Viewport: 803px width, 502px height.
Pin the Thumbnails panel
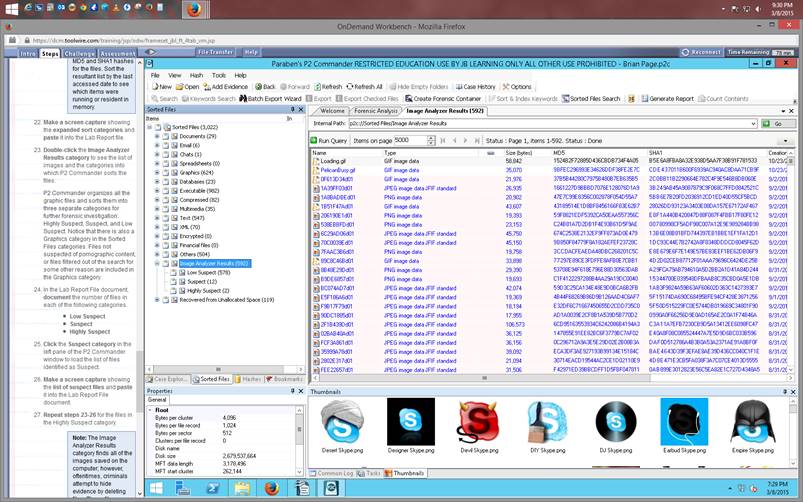click(785, 391)
